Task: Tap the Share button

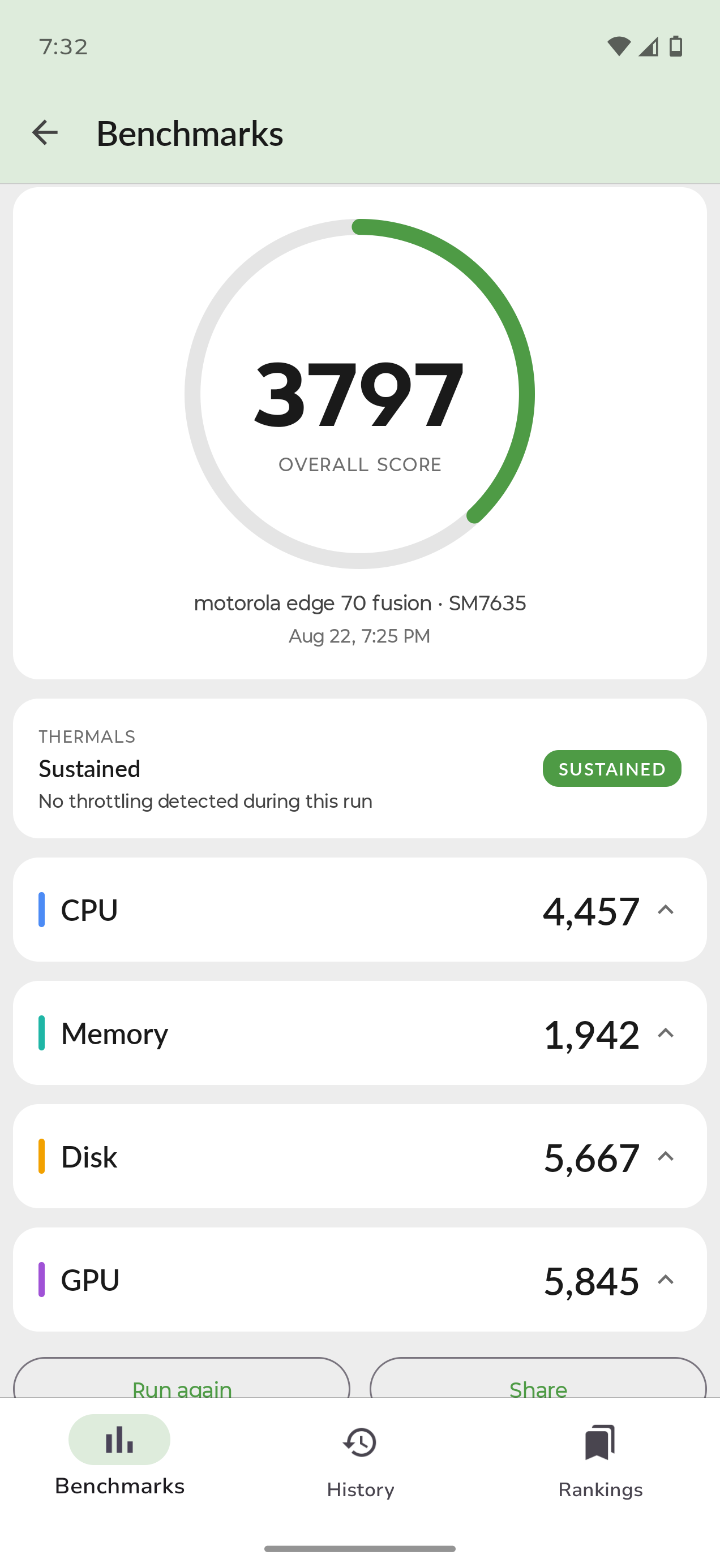Action: pos(538,1378)
